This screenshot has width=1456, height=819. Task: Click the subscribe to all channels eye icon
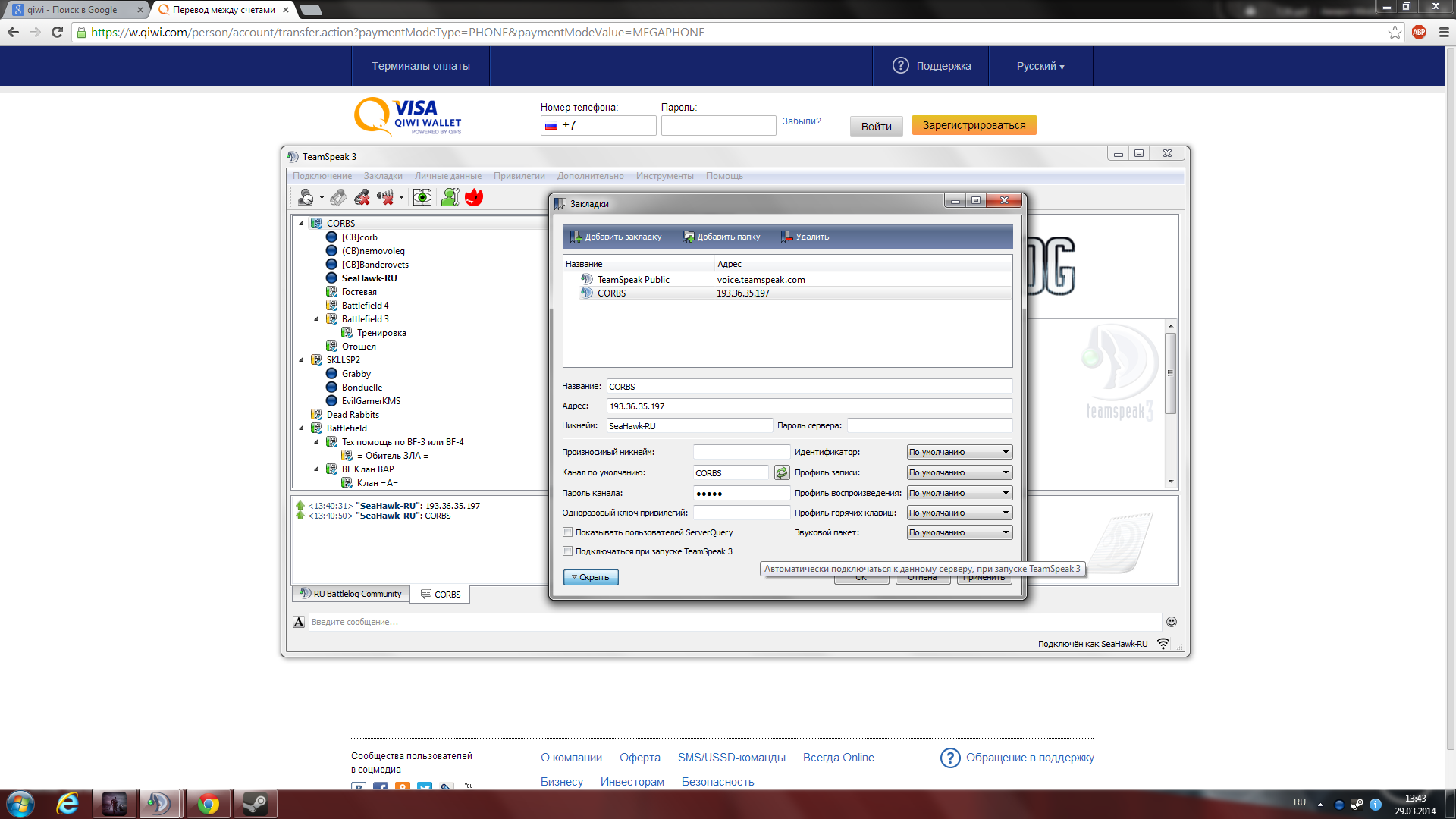tap(422, 197)
